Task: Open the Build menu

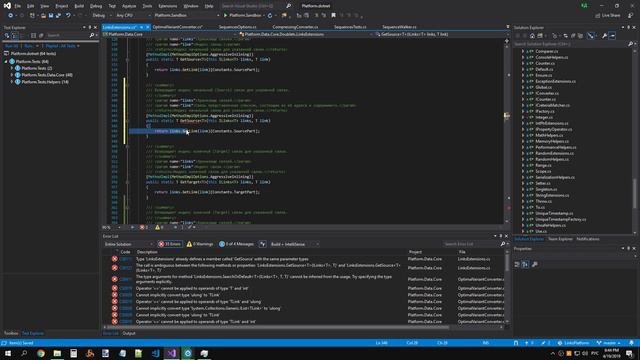Action: tap(79, 6)
